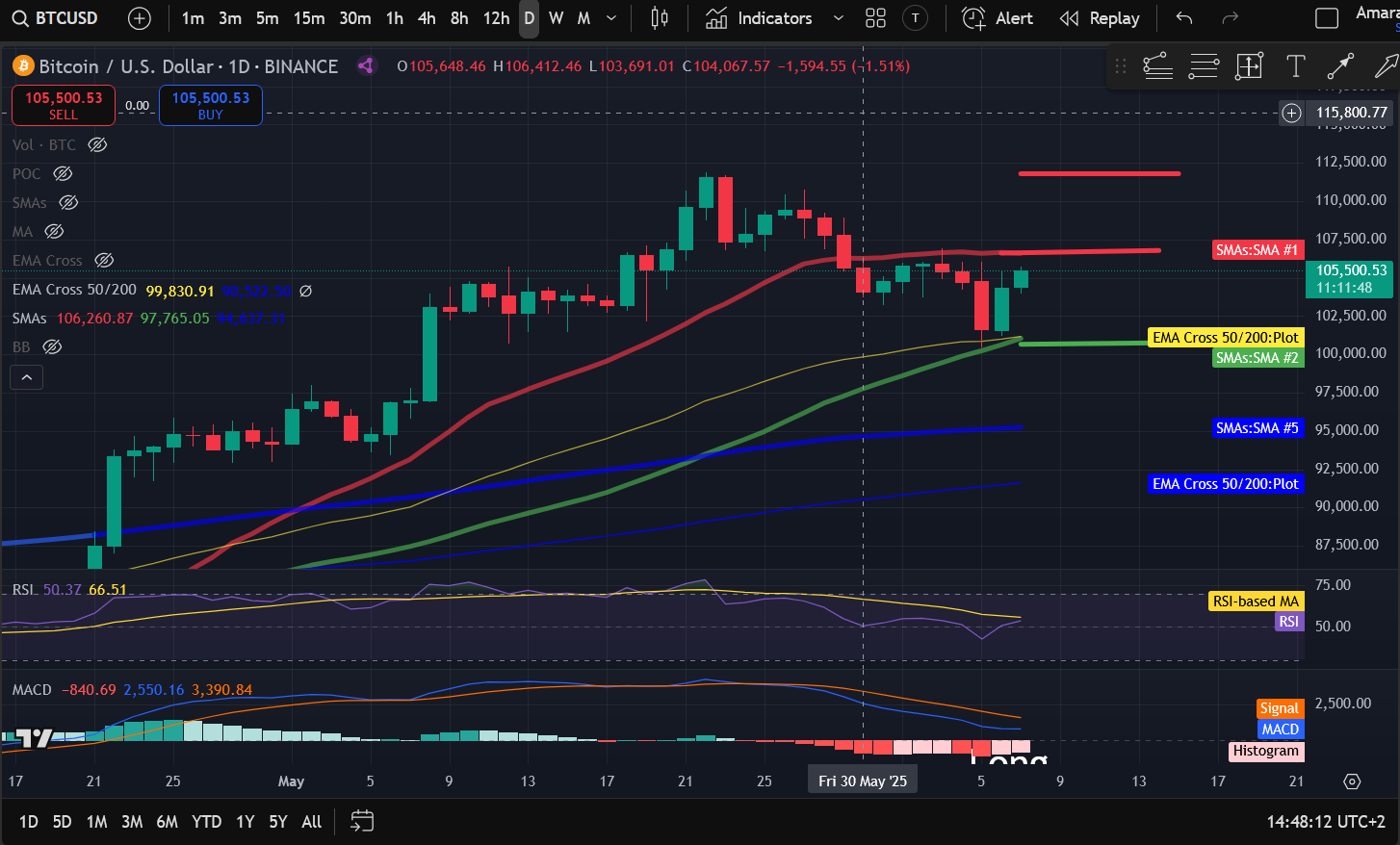Click the RSI pane legend title
The image size is (1400, 845).
[23, 589]
